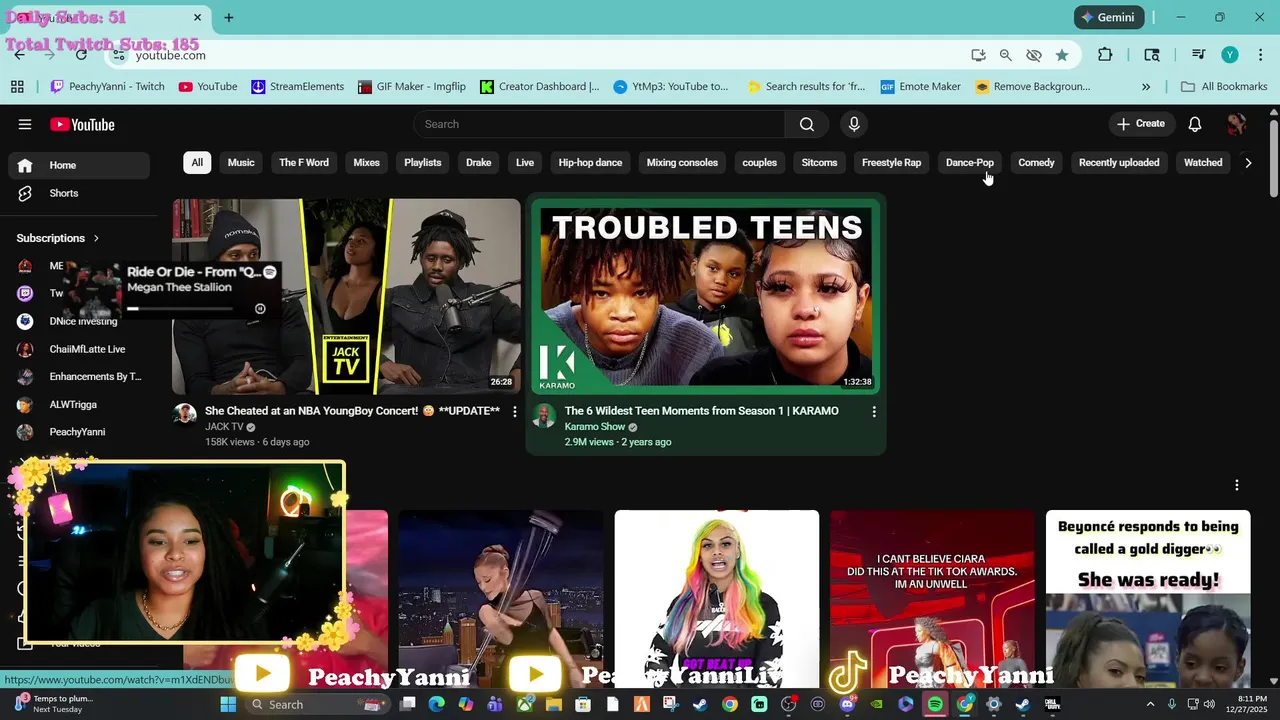
Task: Open the TROUBLED TEENS video thumbnail
Action: coord(706,296)
